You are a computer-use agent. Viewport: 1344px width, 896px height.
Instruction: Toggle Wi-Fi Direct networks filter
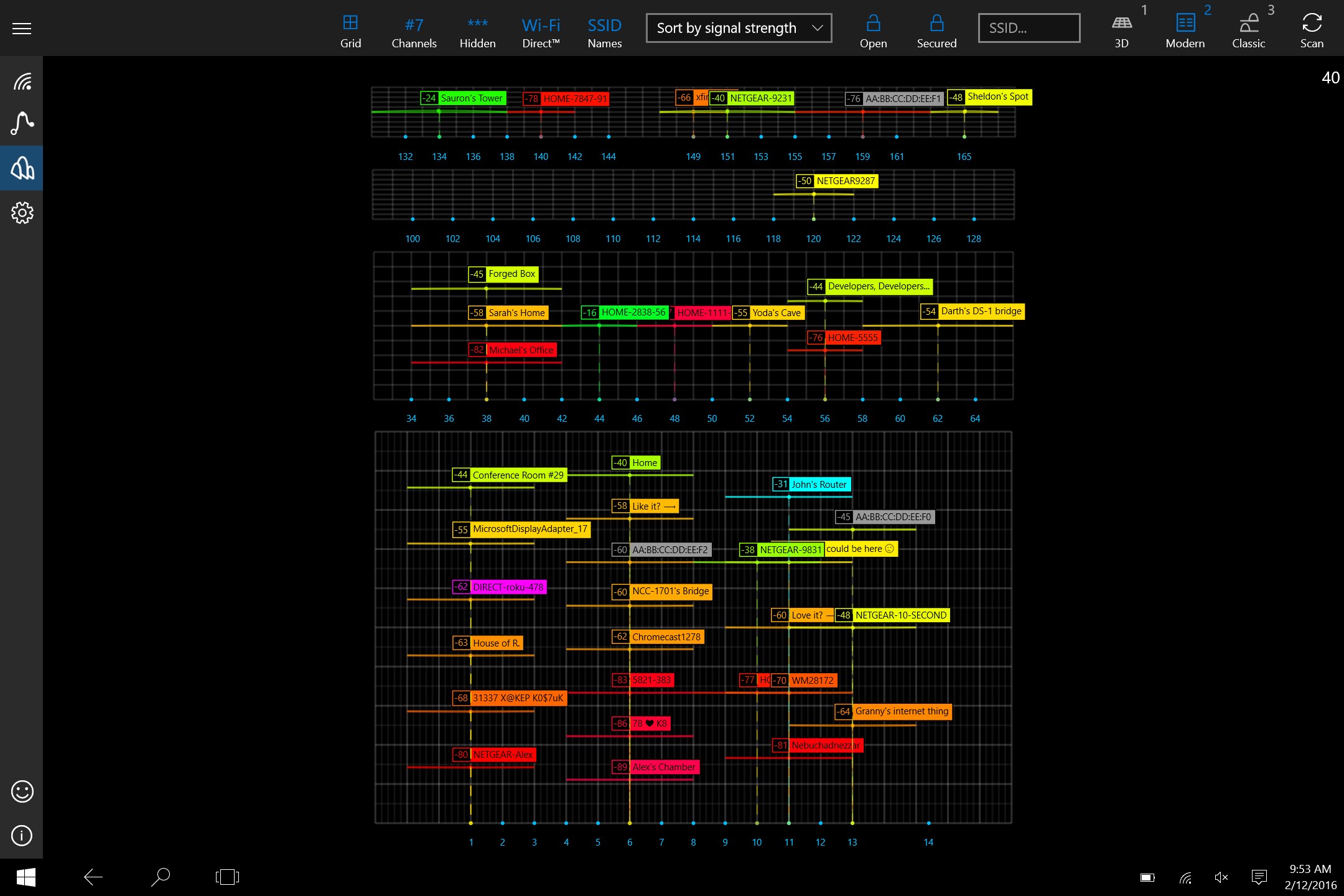pos(541,30)
